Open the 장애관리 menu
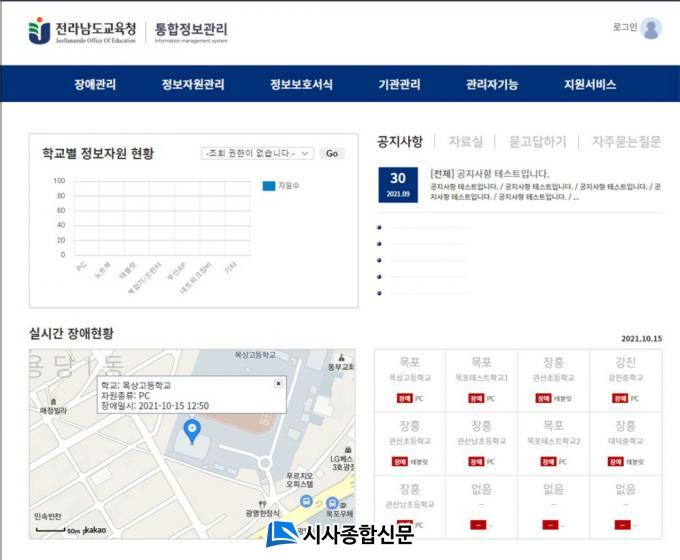 pos(95,85)
